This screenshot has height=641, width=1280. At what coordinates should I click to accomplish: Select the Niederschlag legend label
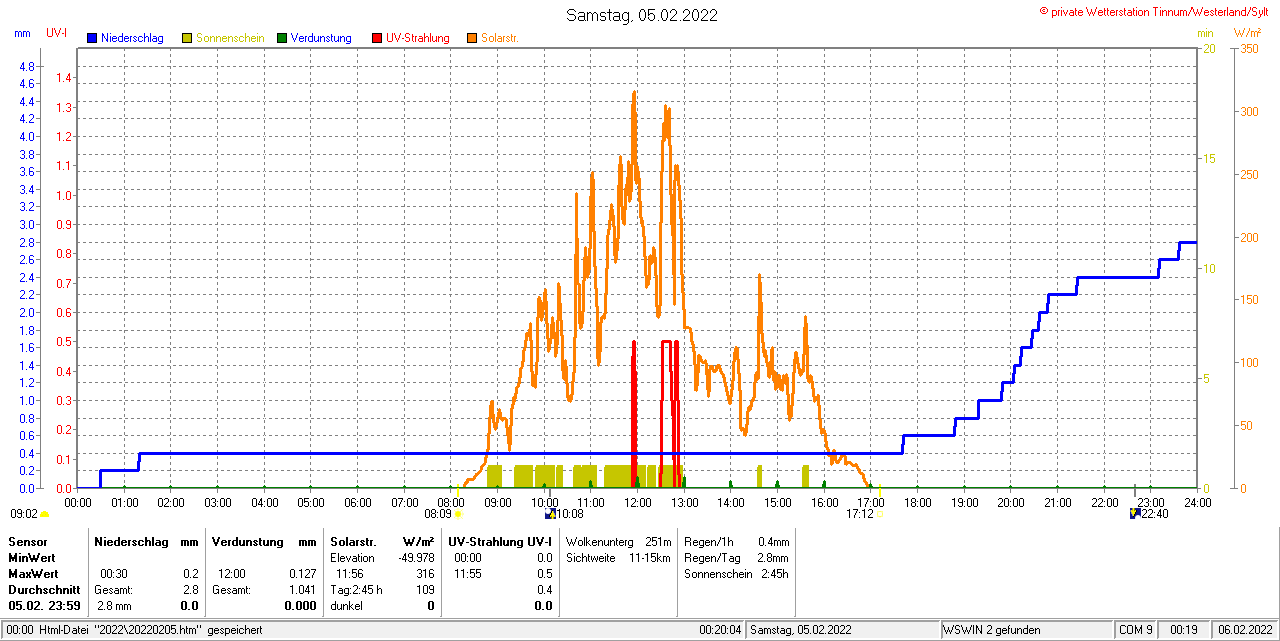coord(132,38)
